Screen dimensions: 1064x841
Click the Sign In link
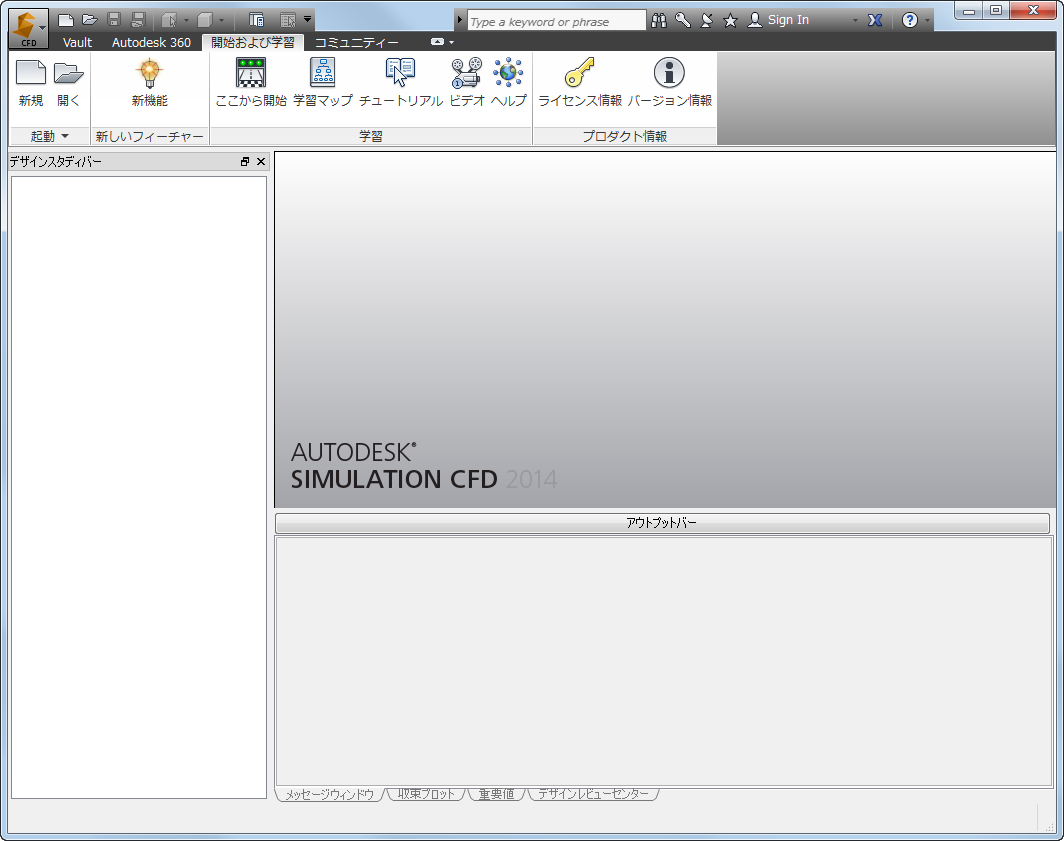pyautogui.click(x=788, y=20)
